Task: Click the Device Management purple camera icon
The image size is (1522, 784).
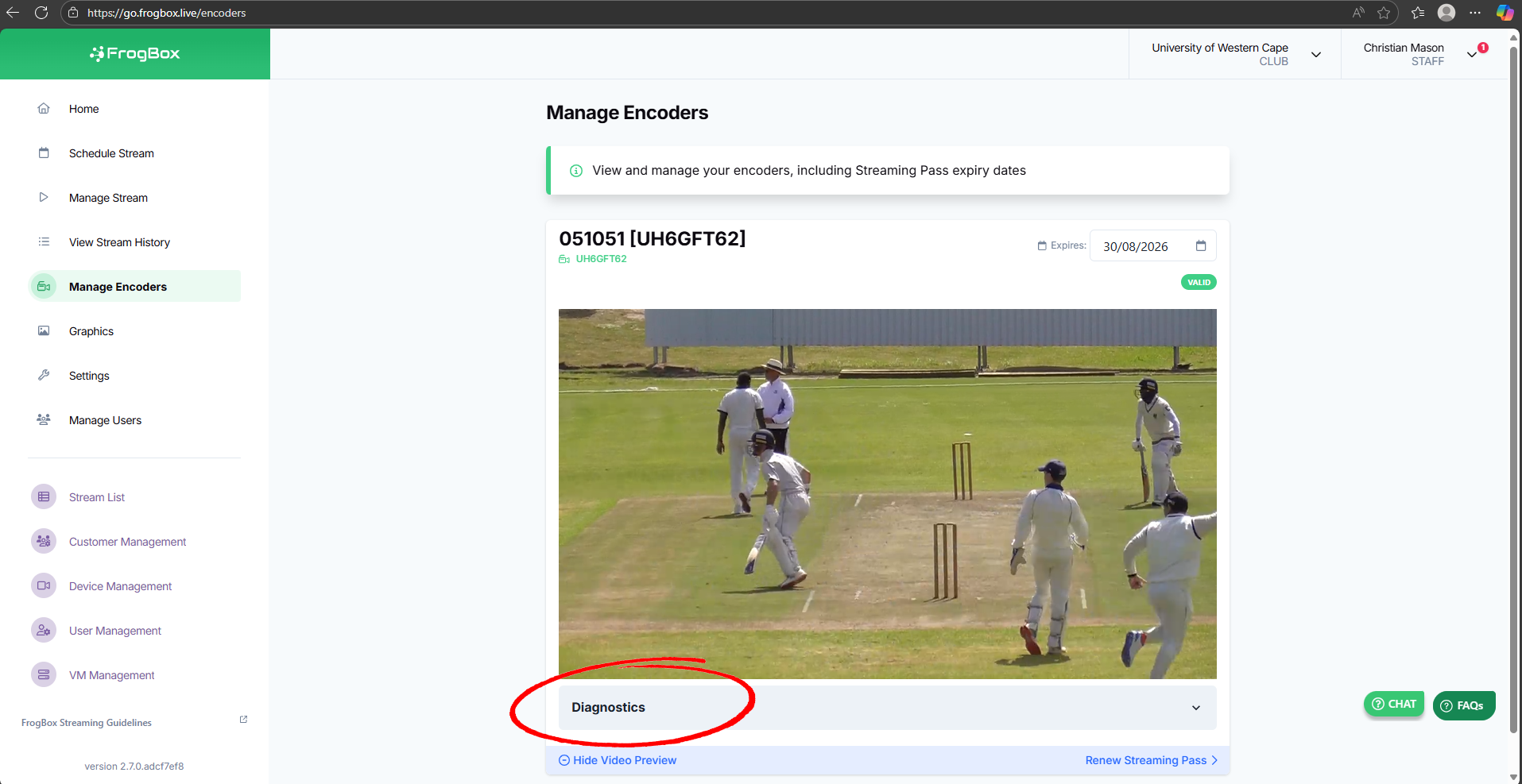Action: click(x=44, y=585)
